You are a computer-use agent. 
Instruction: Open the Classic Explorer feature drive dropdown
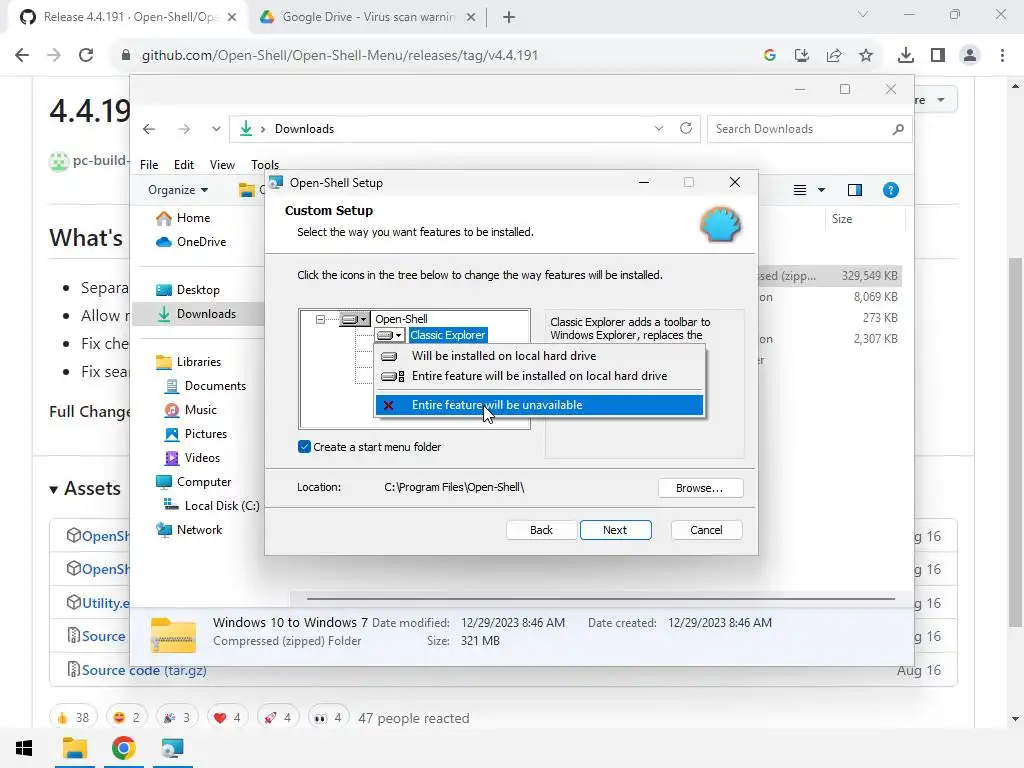pyautogui.click(x=391, y=335)
